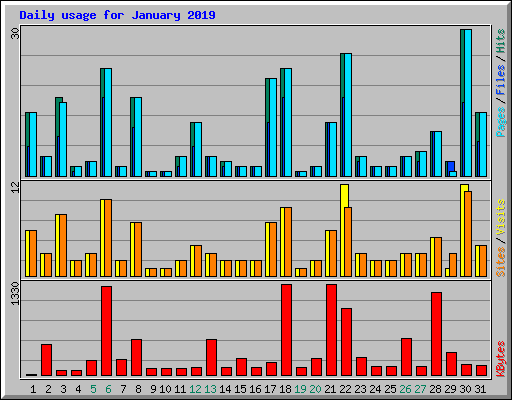Click the day 8 visits bar
512x400 pixels.
coord(132,249)
